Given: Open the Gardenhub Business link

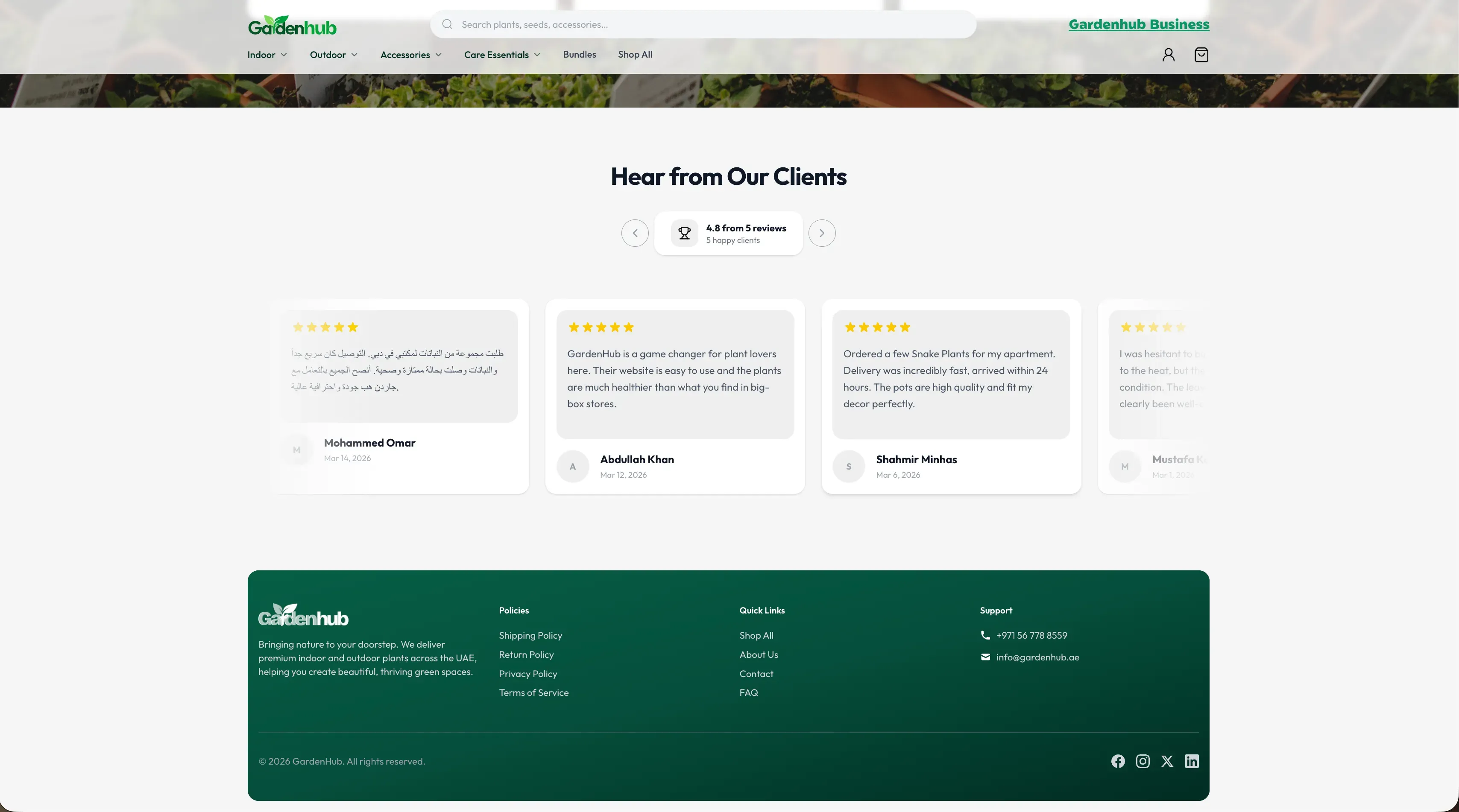Looking at the screenshot, I should pos(1138,24).
